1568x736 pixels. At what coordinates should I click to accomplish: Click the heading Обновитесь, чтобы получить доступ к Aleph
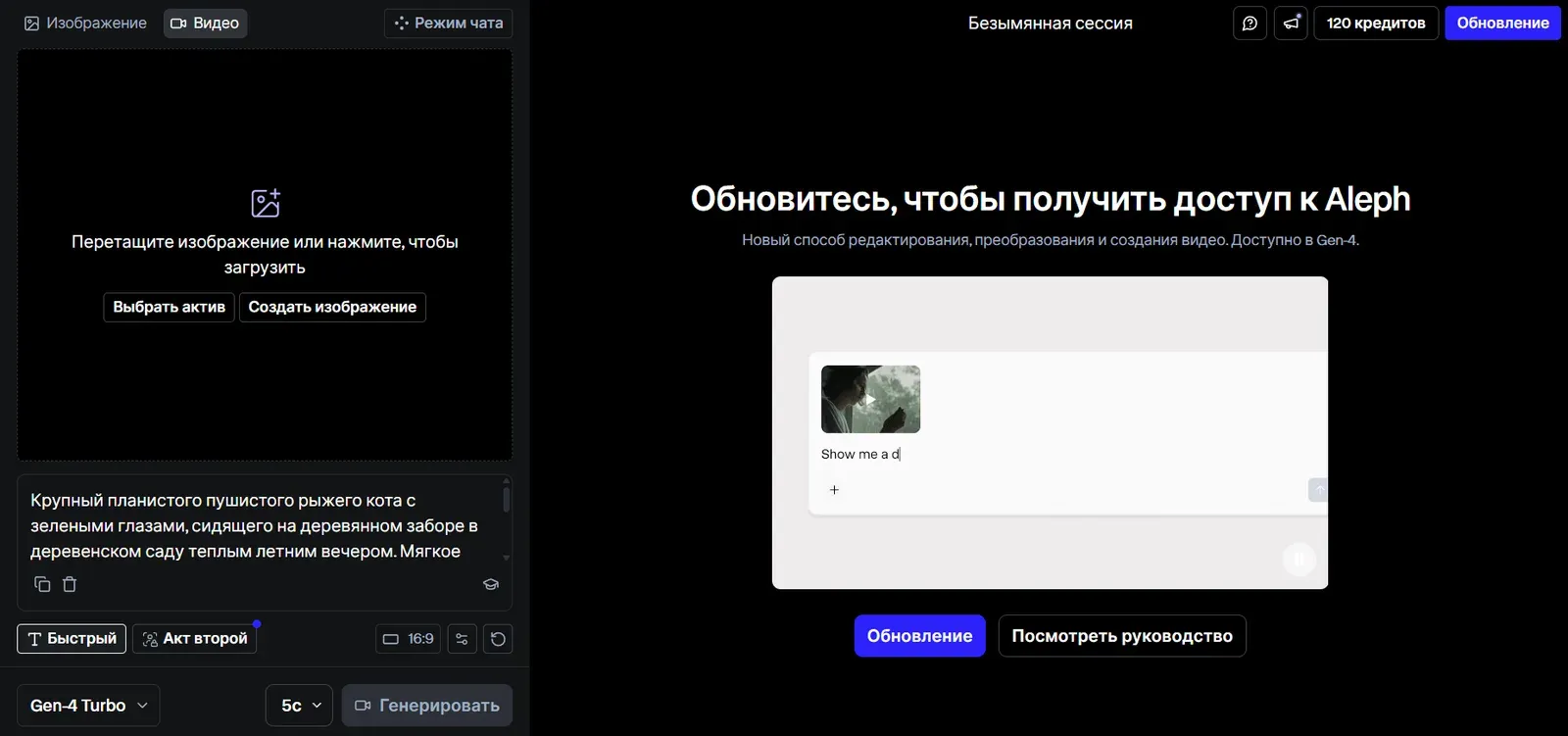[x=1051, y=199]
